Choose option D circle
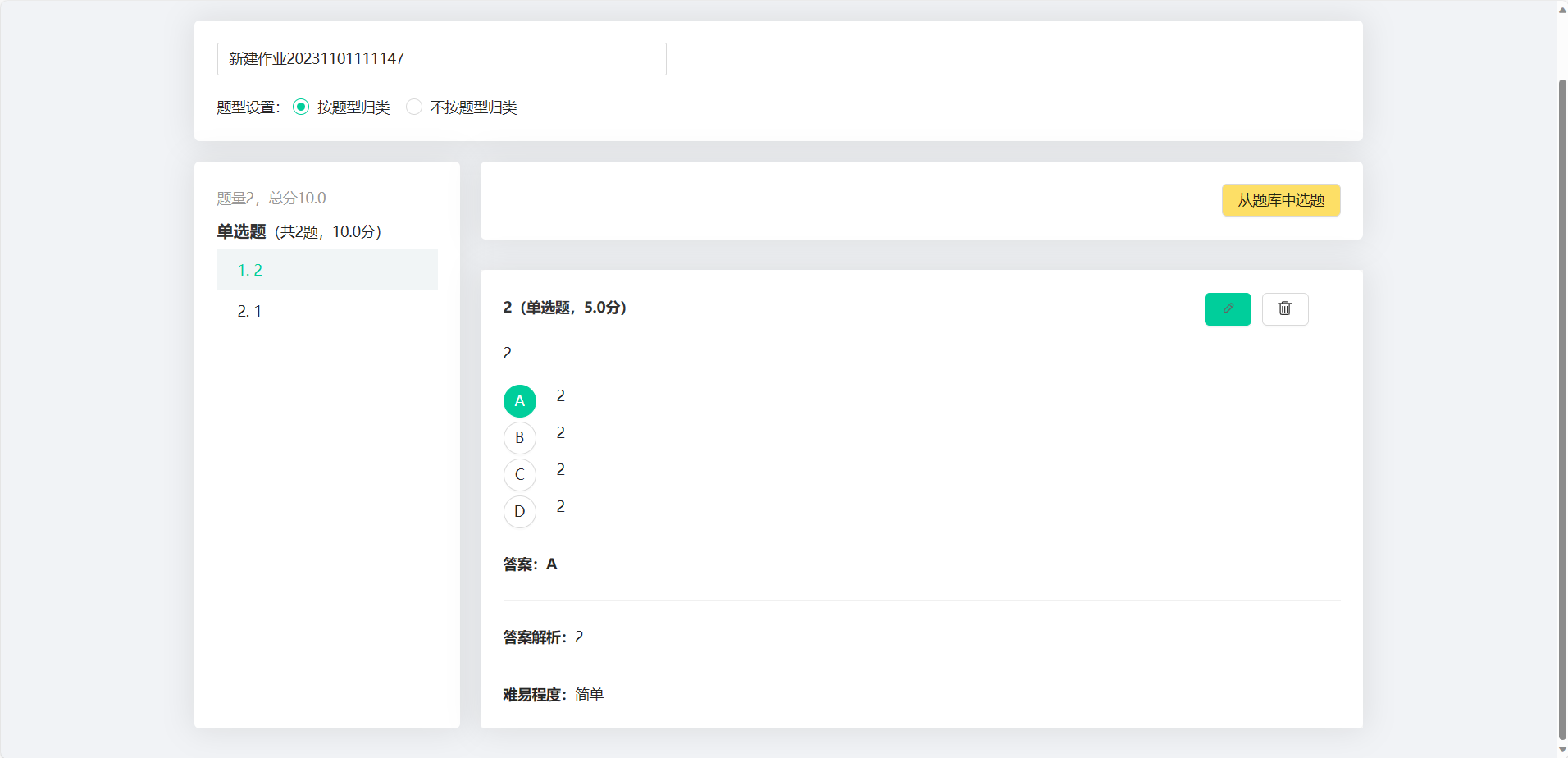The image size is (1568, 758). pyautogui.click(x=520, y=512)
